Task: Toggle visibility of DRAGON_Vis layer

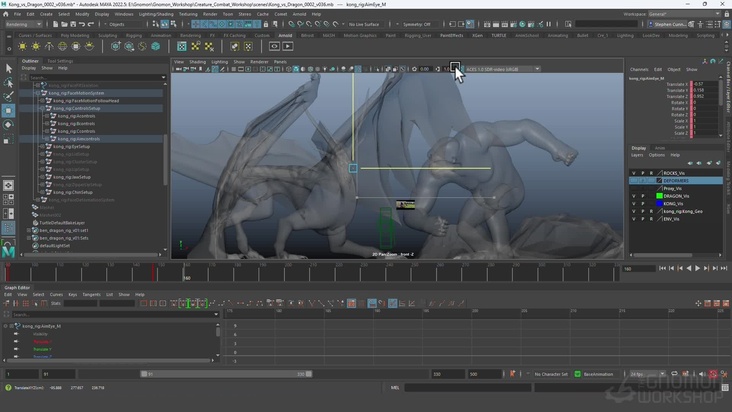Action: click(x=633, y=196)
